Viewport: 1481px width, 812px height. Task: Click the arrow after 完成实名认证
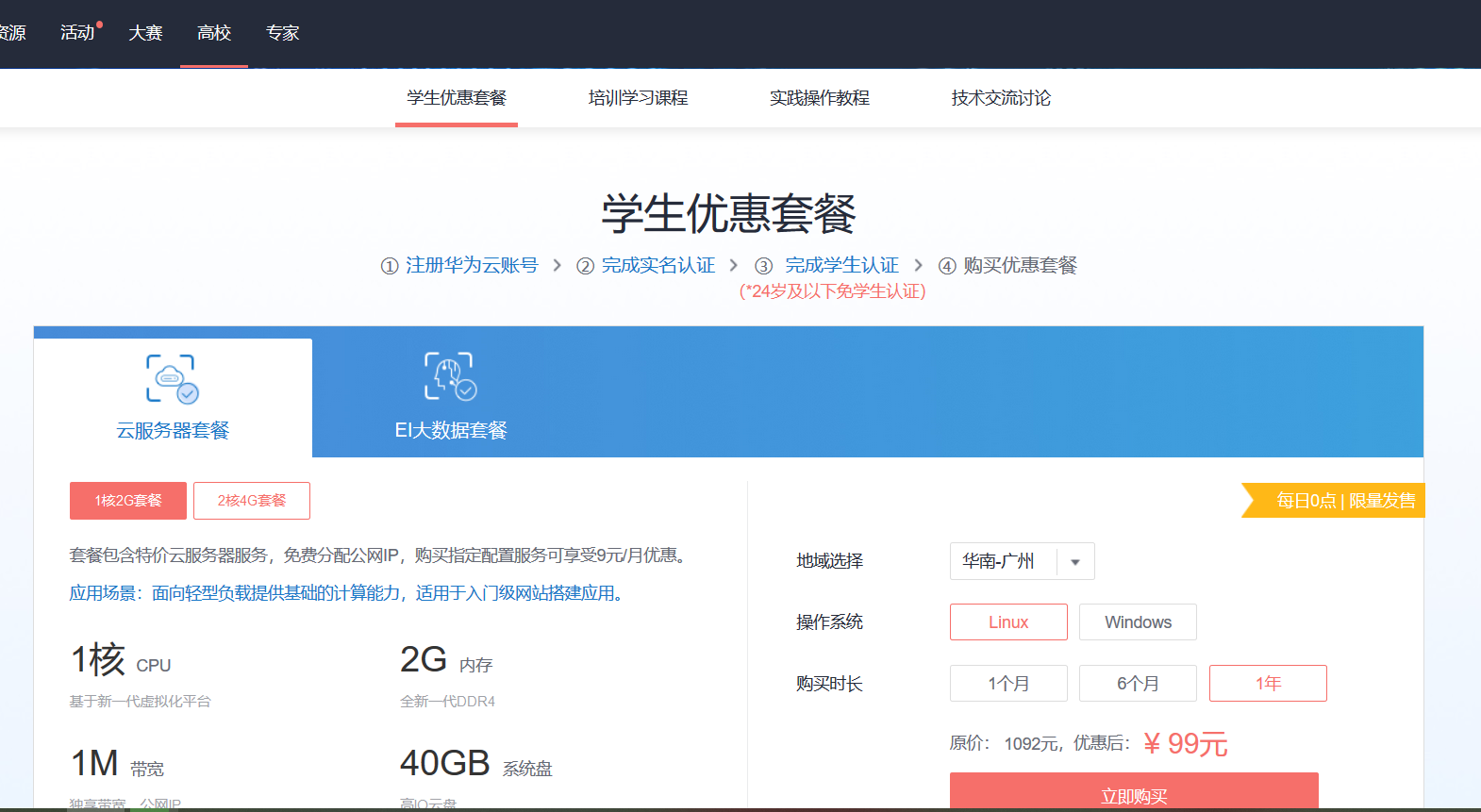tap(734, 266)
